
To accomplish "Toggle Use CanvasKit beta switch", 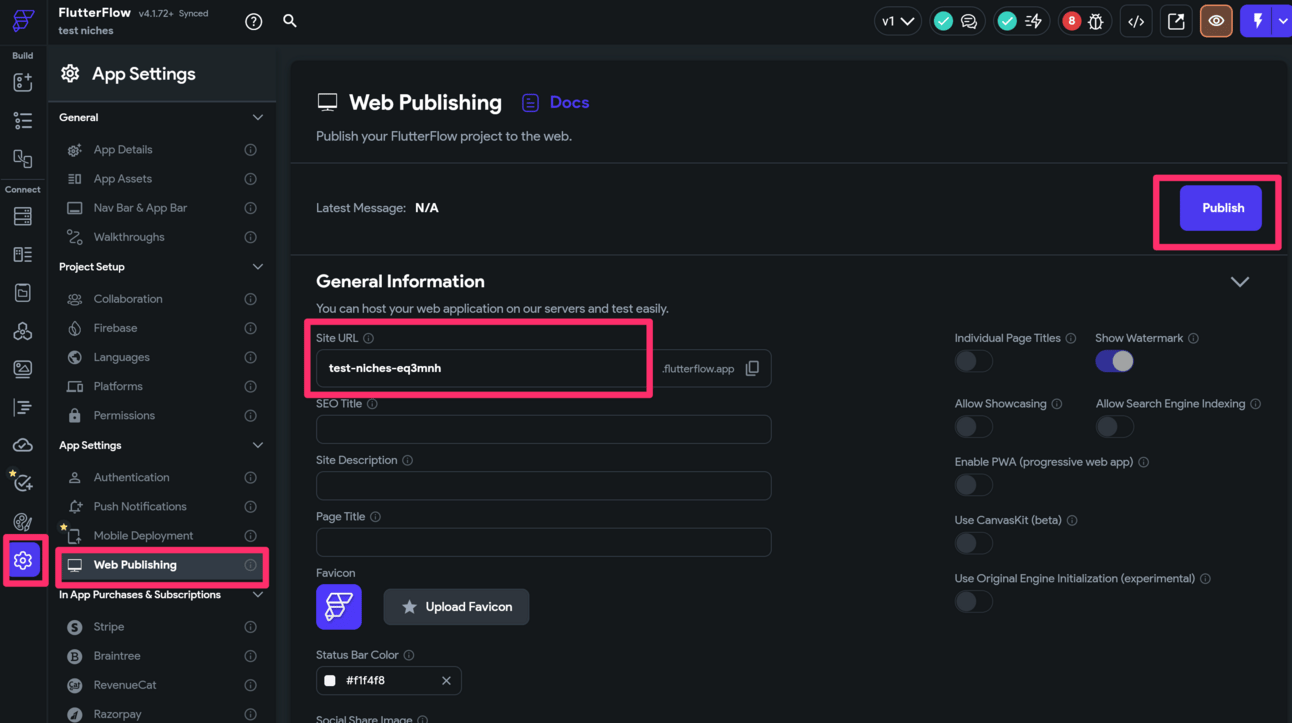I will coord(973,543).
